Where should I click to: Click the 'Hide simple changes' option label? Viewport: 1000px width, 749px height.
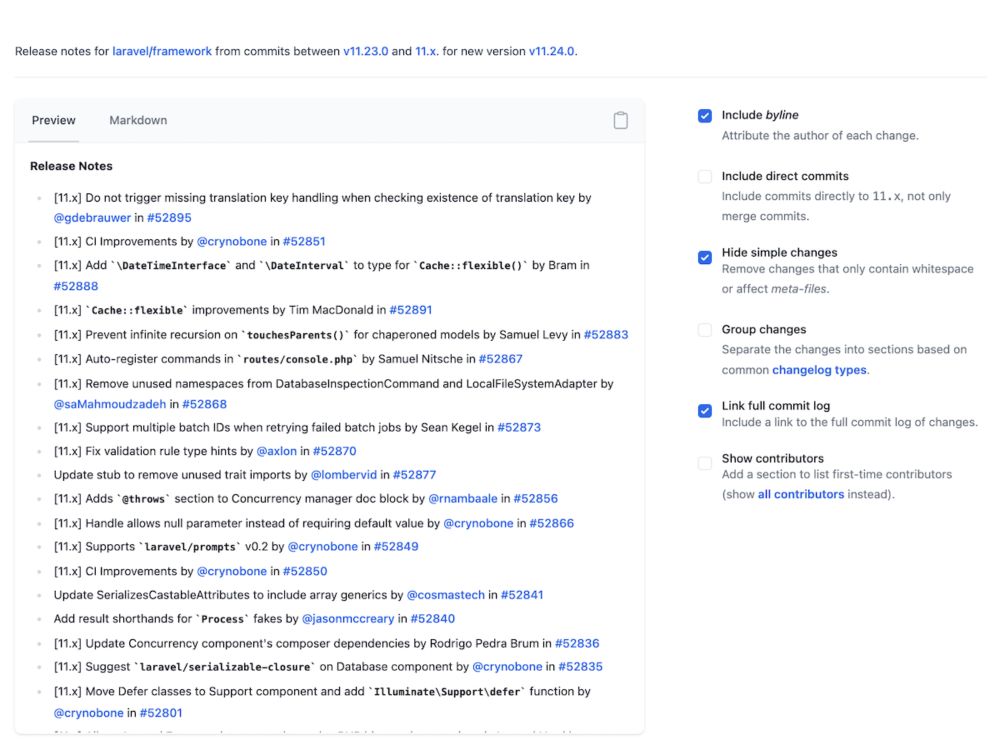point(779,252)
